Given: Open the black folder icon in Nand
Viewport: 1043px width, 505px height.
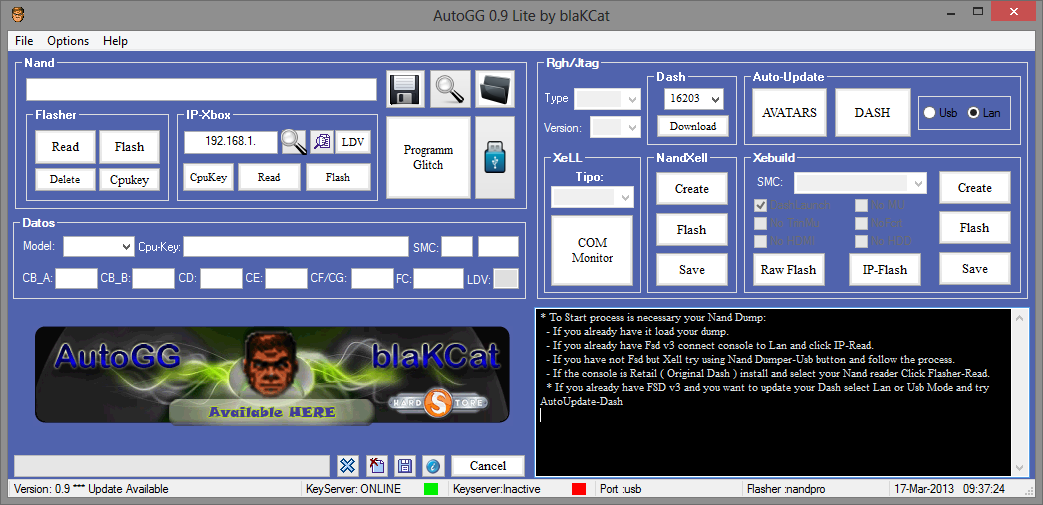Looking at the screenshot, I should (x=495, y=89).
